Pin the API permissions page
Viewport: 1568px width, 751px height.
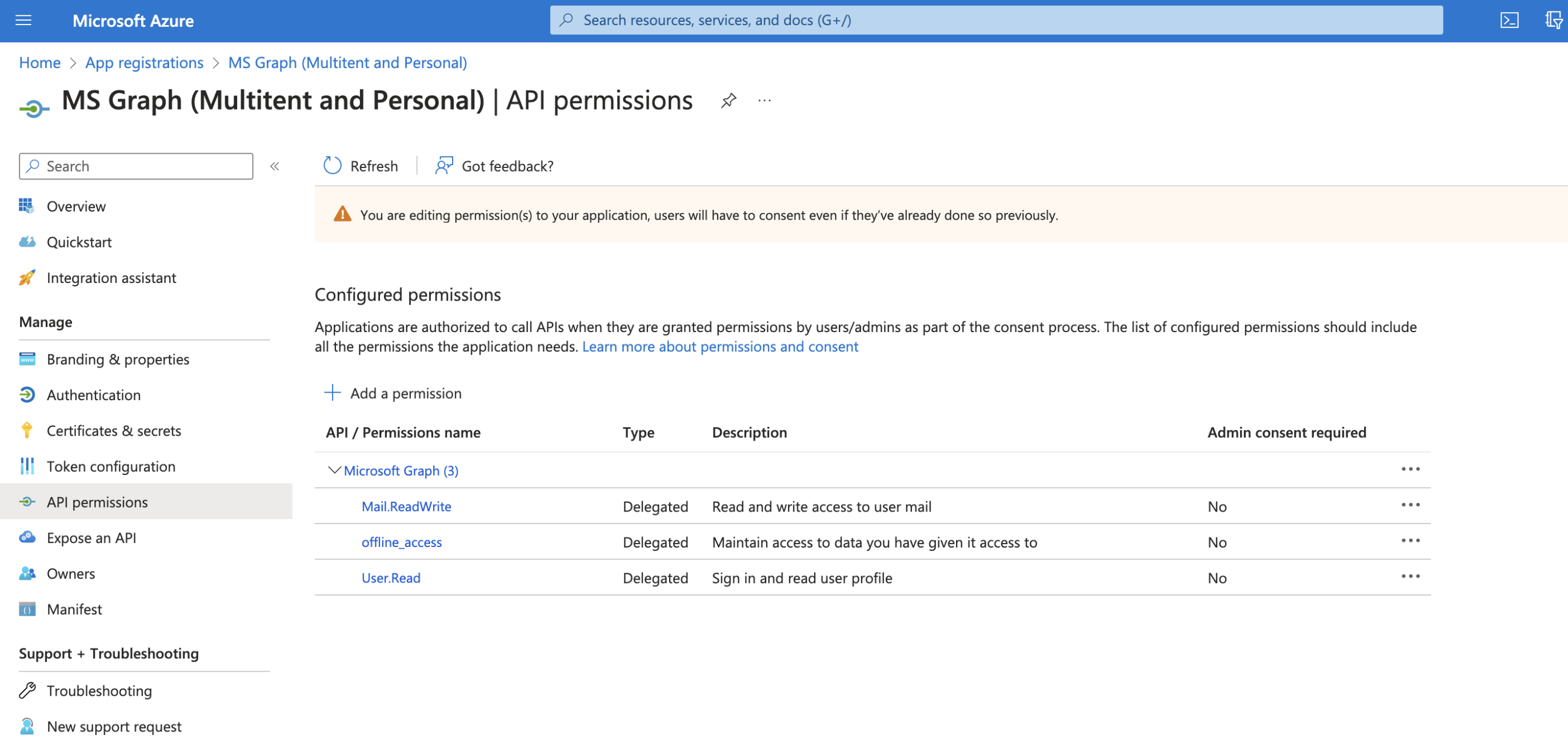[x=728, y=101]
